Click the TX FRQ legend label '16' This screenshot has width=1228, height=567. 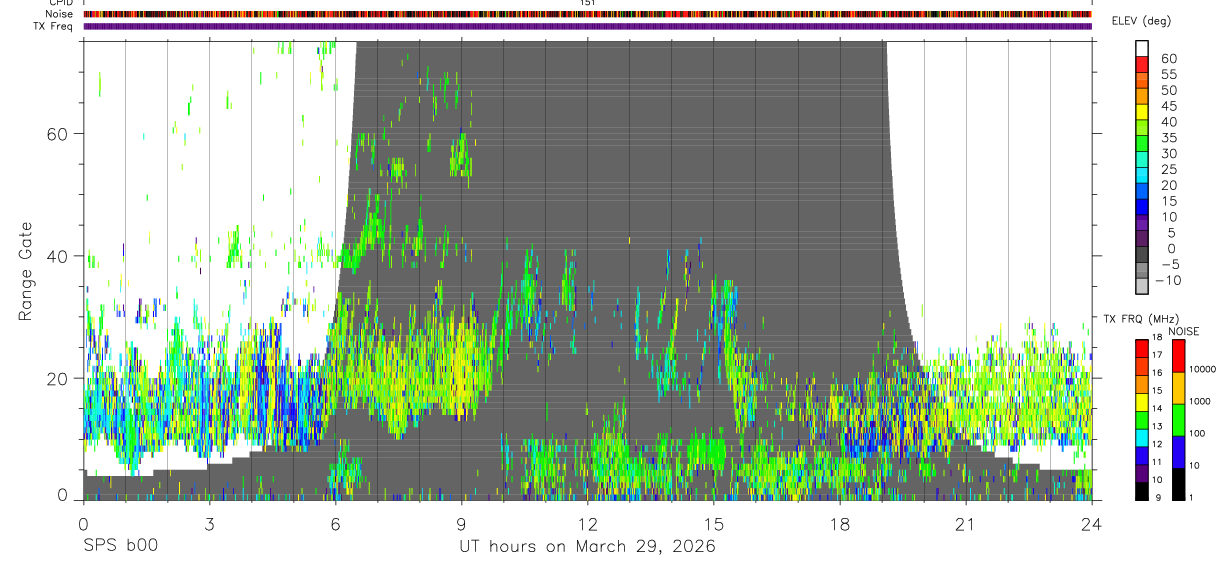1156,373
